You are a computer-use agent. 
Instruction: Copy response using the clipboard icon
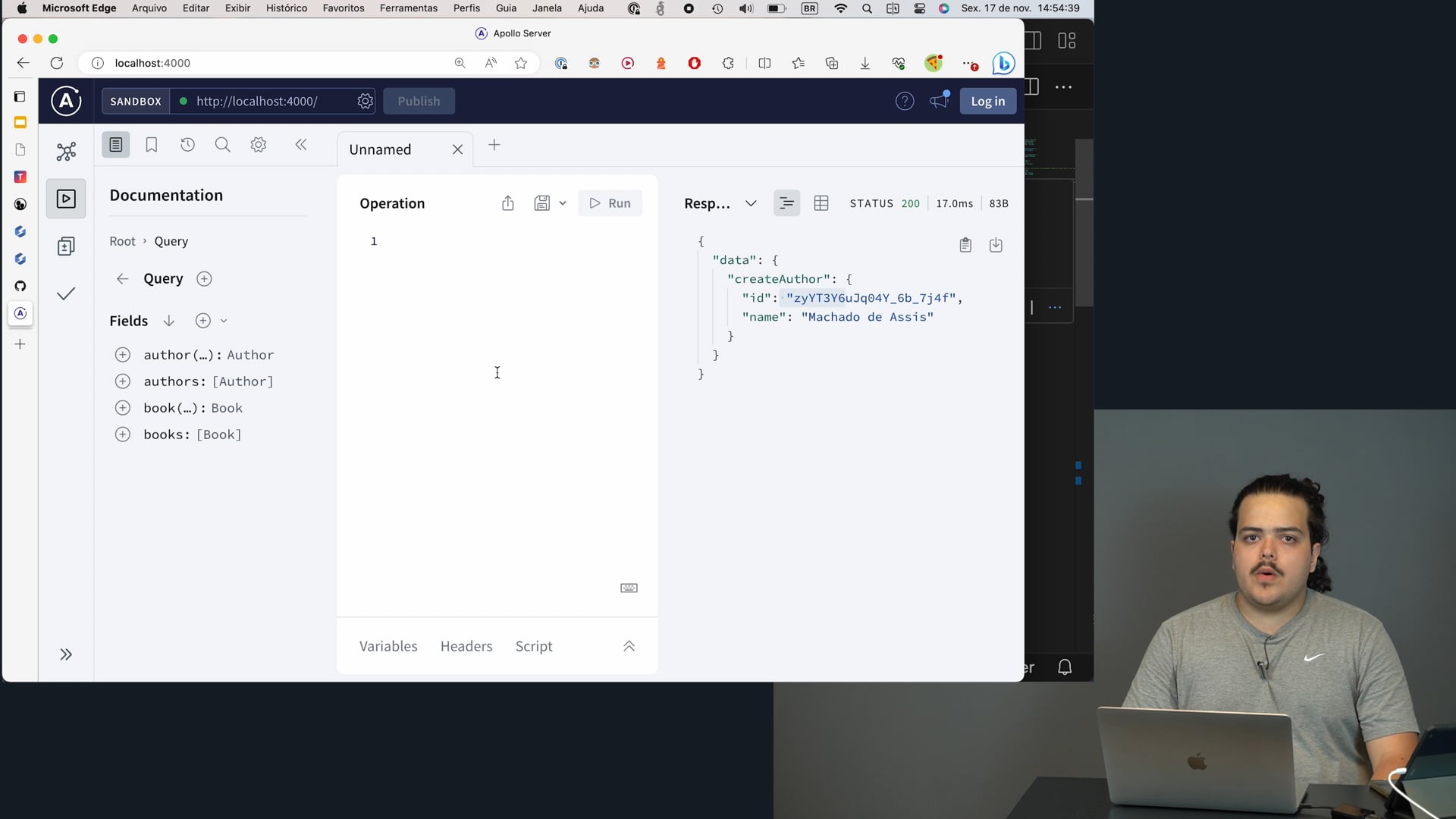pos(965,245)
